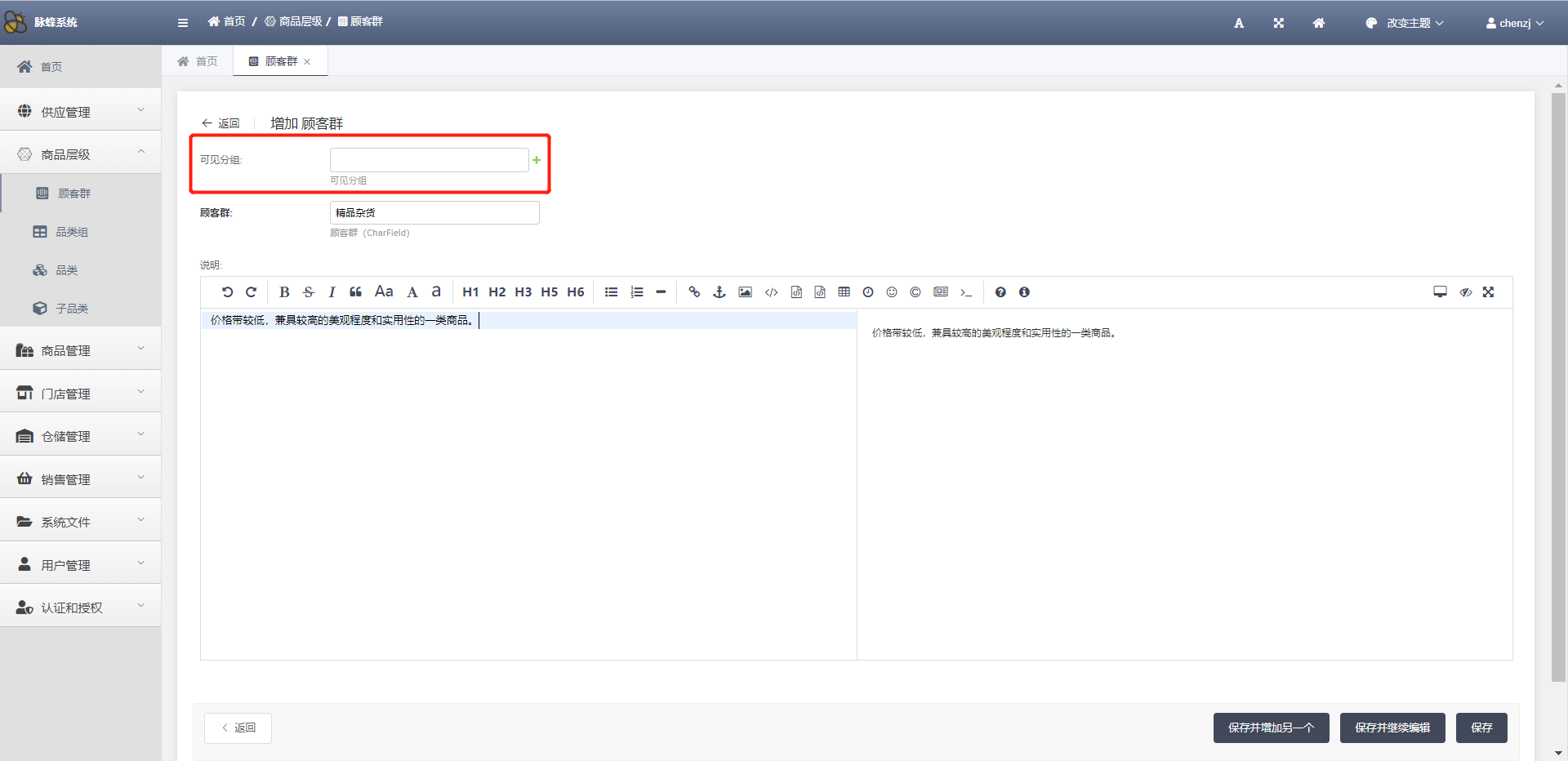
Task: Click the undo icon in editor toolbar
Action: pos(227,292)
